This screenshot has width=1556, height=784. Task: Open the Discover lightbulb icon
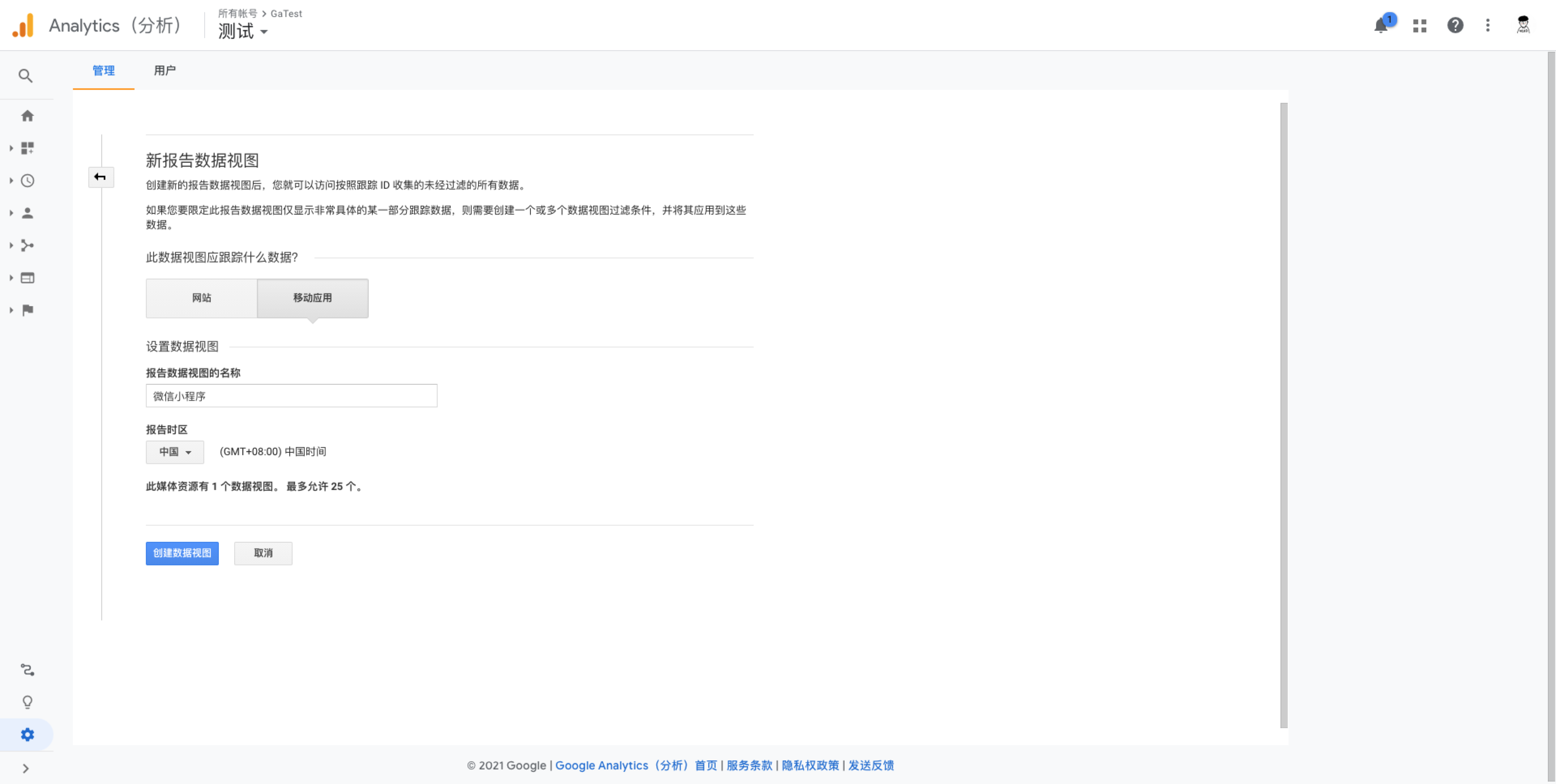27,702
